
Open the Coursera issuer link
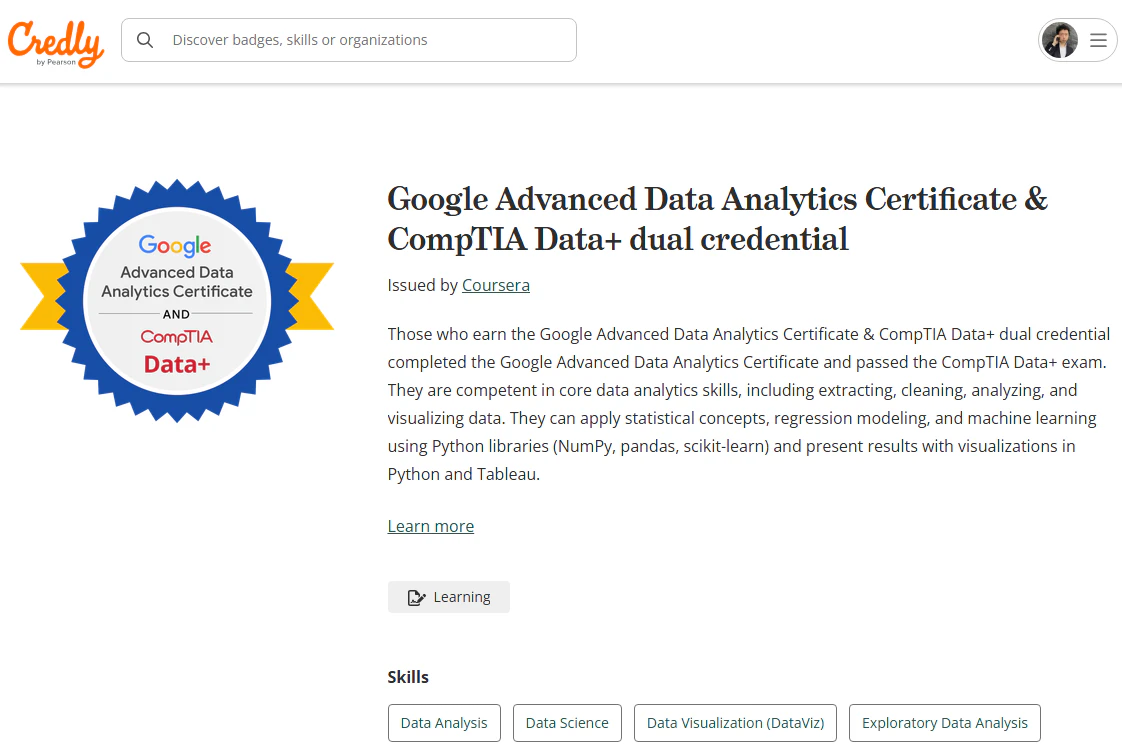coord(496,285)
